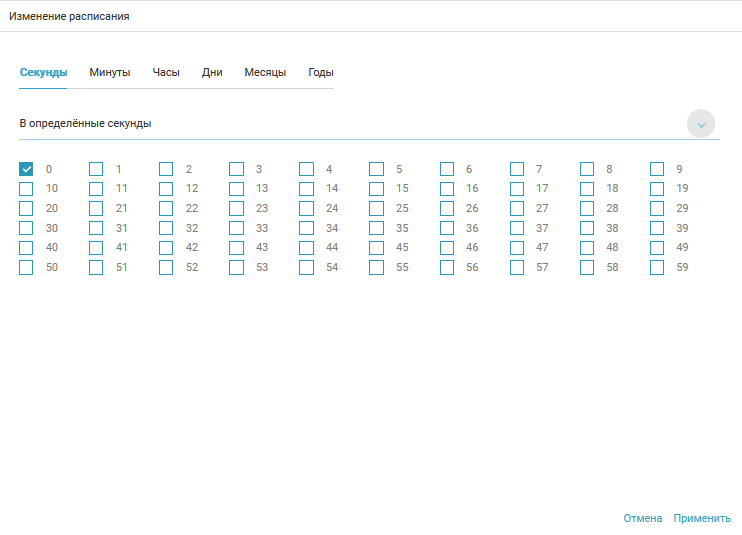Select the Месяцы tab
The image size is (742, 535).
pyautogui.click(x=265, y=72)
